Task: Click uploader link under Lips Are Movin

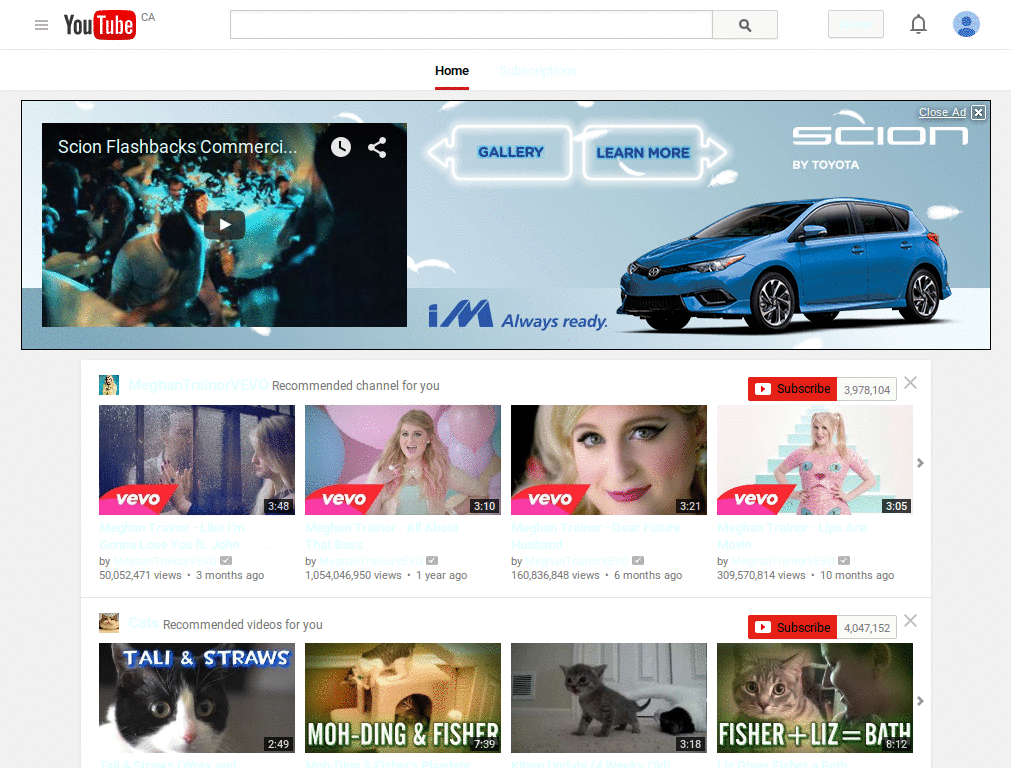Action: 783,561
